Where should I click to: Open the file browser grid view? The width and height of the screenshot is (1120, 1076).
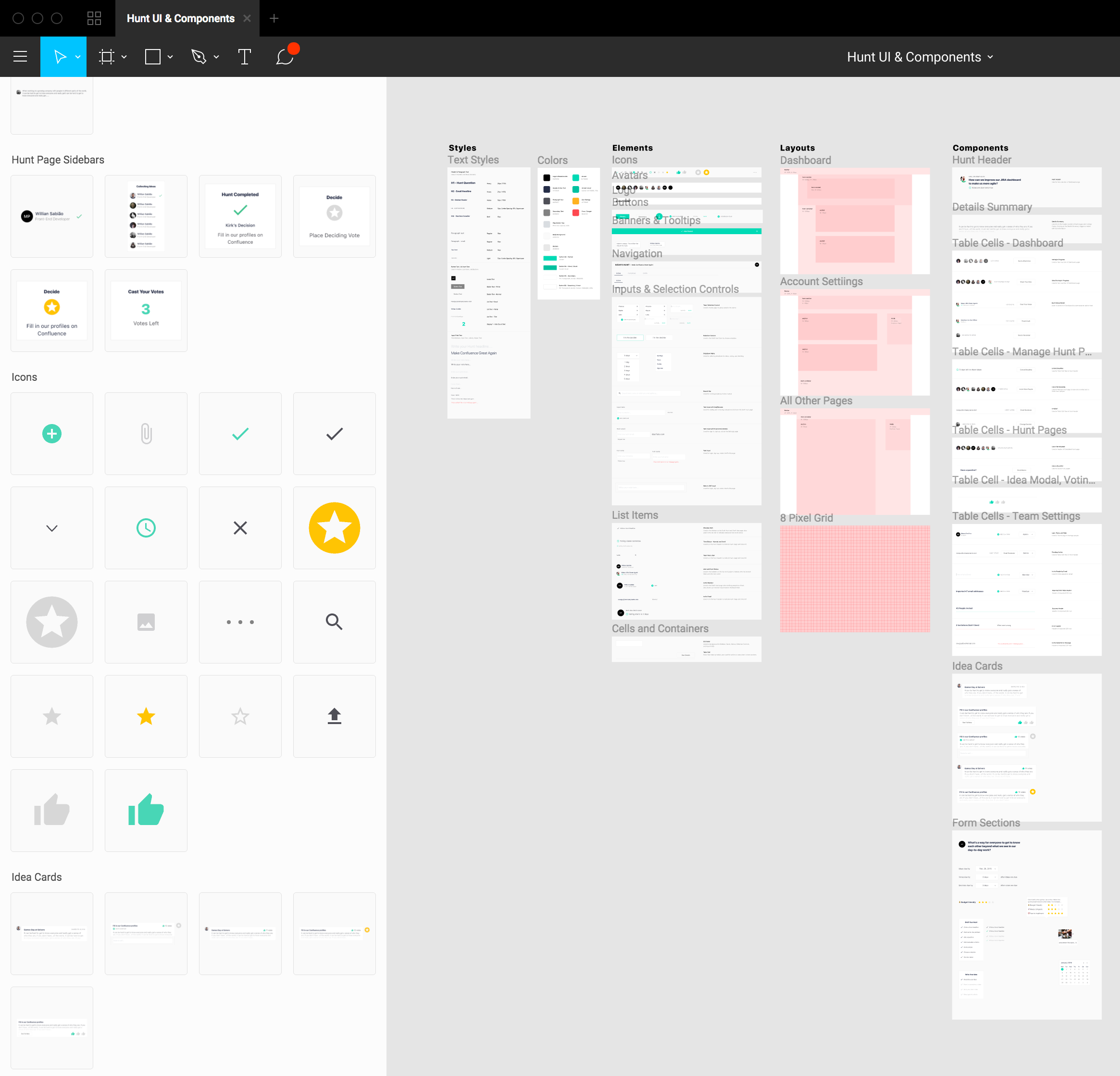point(94,18)
